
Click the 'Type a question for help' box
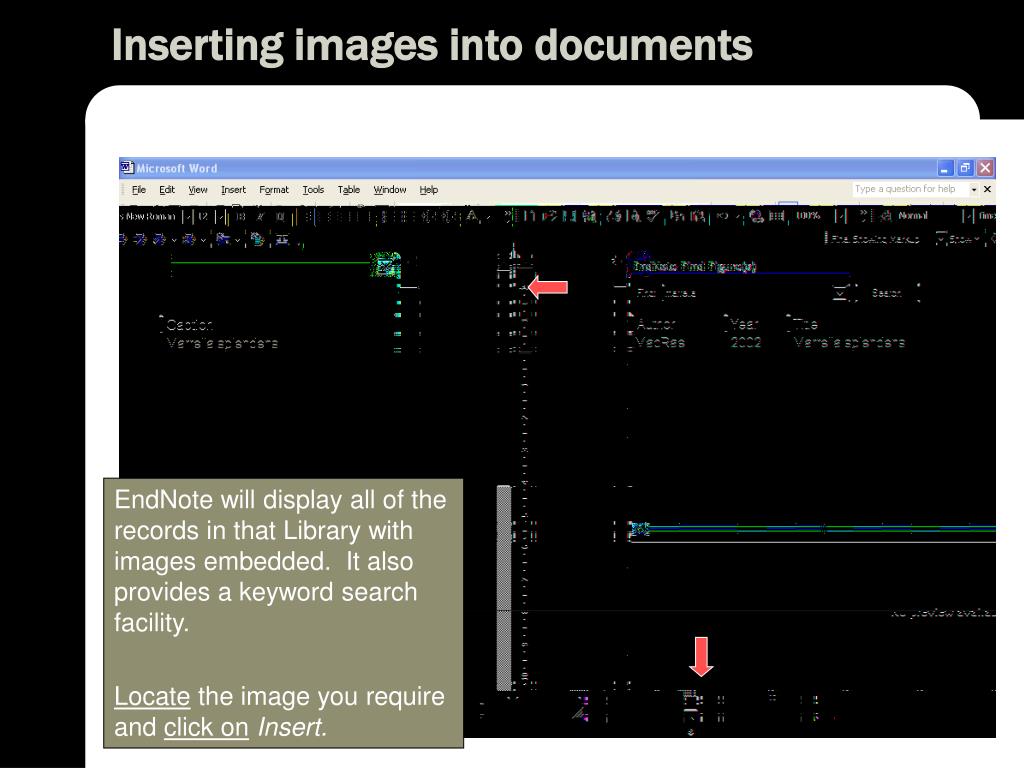tap(909, 189)
